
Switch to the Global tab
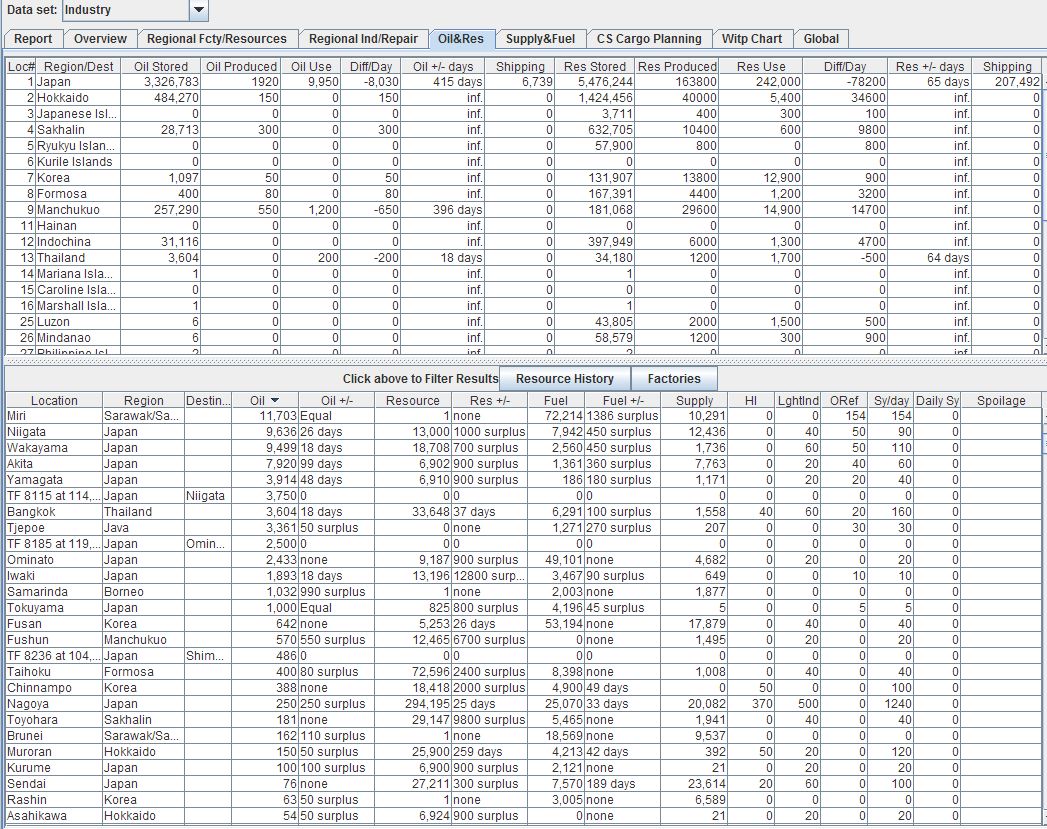[x=821, y=39]
